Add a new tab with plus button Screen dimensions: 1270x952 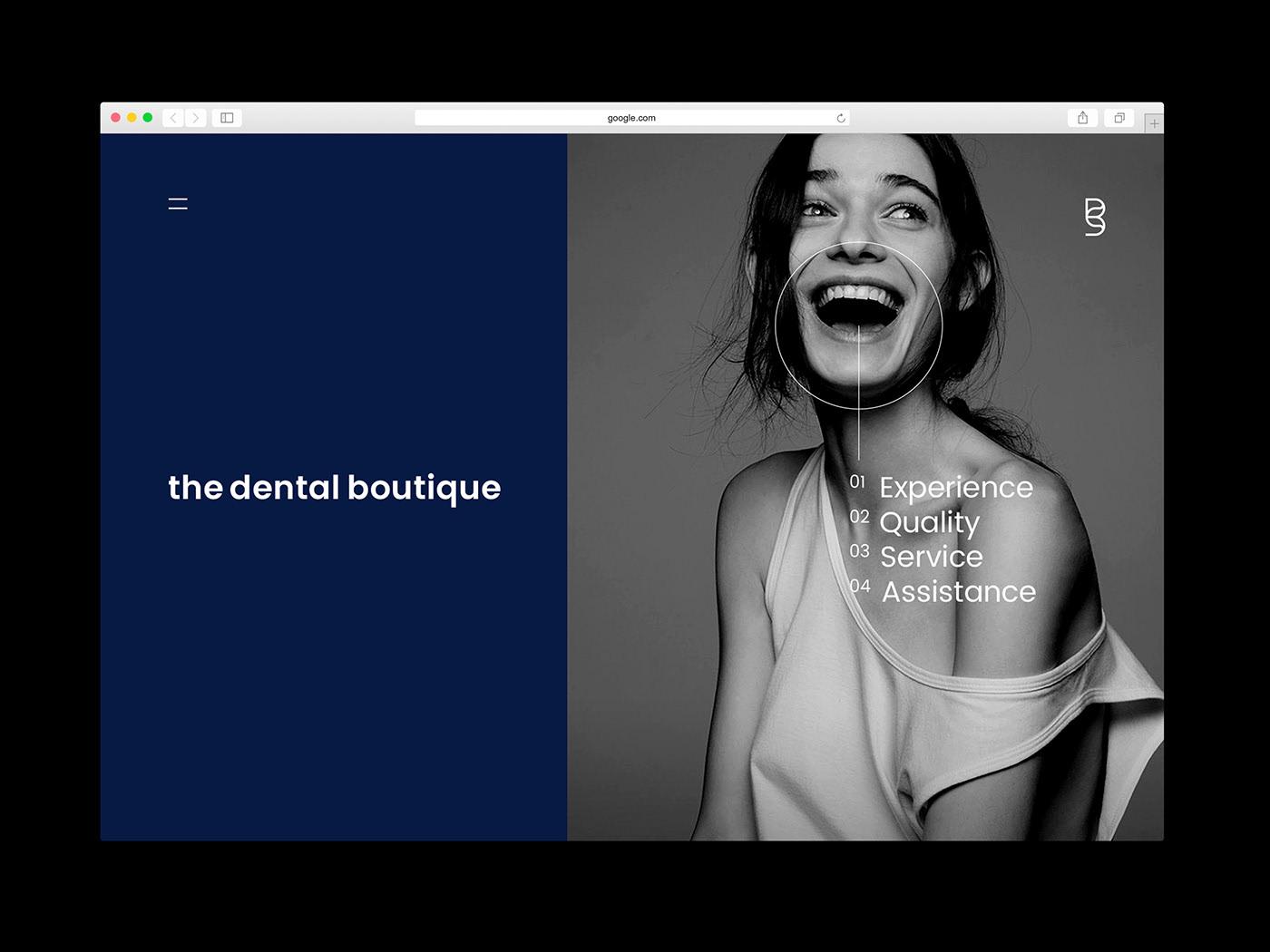click(x=1154, y=123)
